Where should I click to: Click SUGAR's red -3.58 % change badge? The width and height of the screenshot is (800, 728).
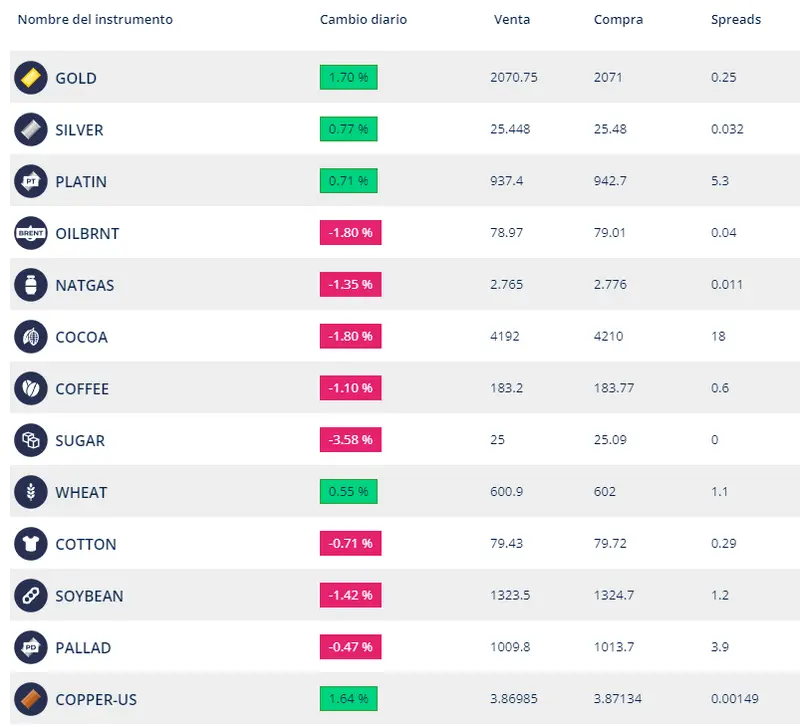(350, 440)
